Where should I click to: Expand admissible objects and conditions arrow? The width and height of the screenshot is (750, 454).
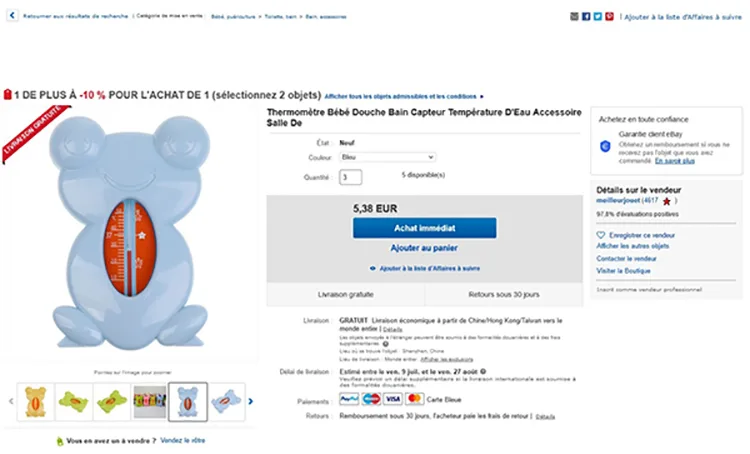482,97
